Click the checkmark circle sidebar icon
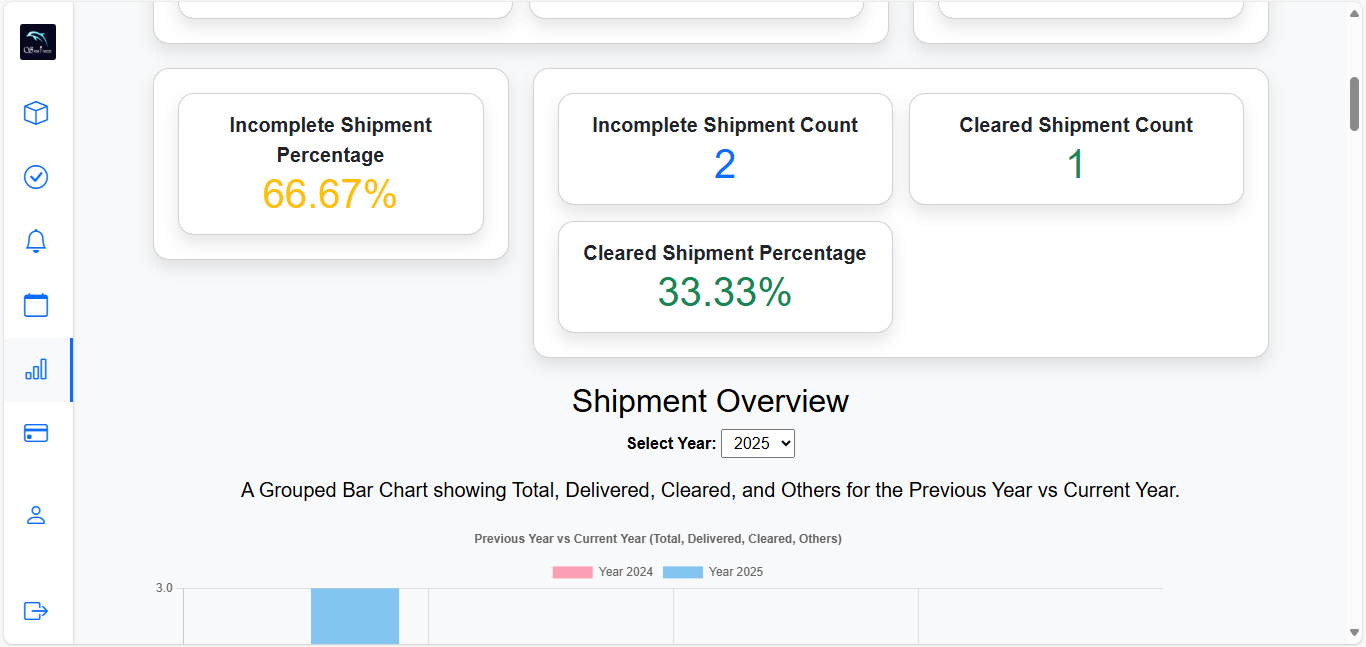The image size is (1366, 647). (x=36, y=177)
